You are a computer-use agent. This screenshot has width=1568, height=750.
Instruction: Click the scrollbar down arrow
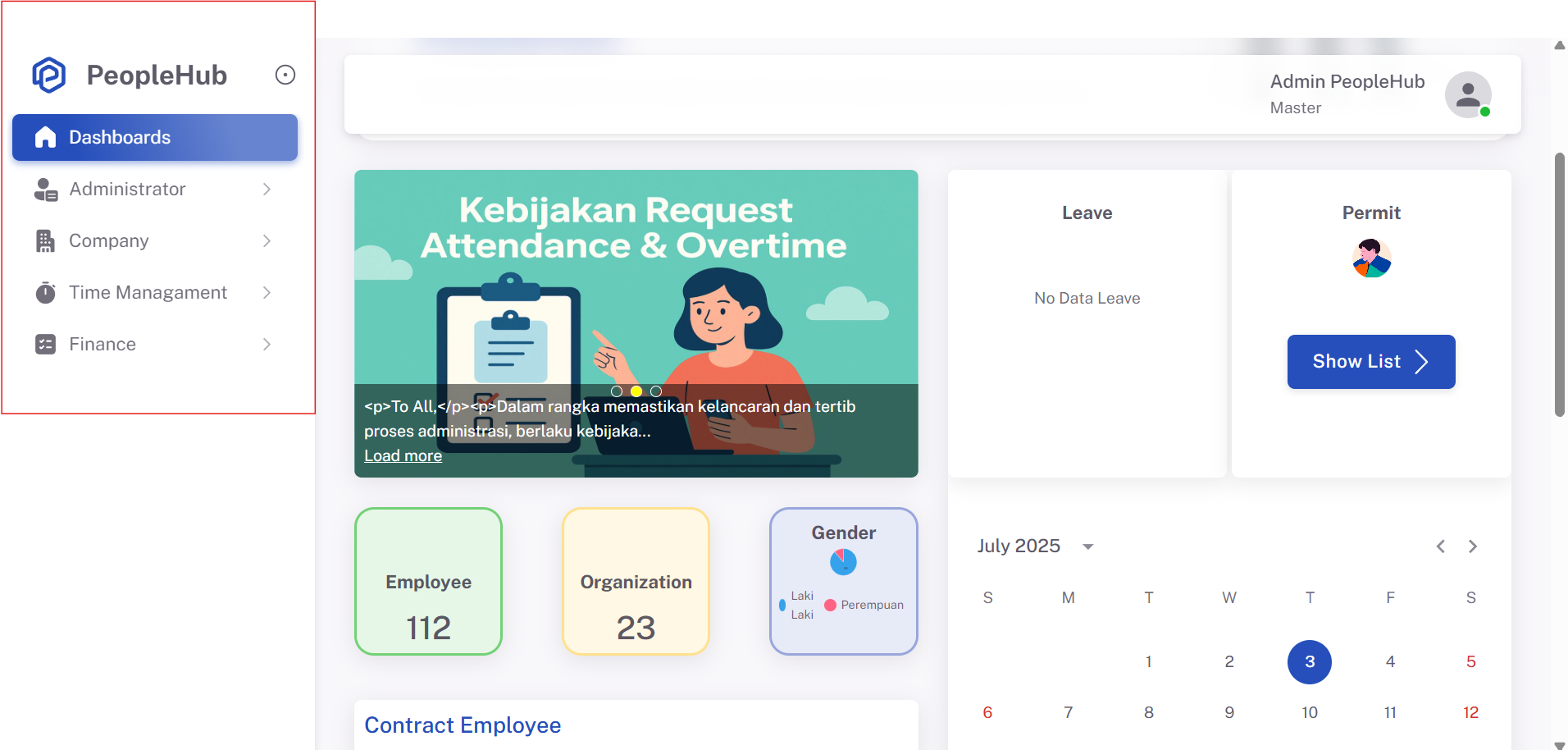[x=1560, y=744]
